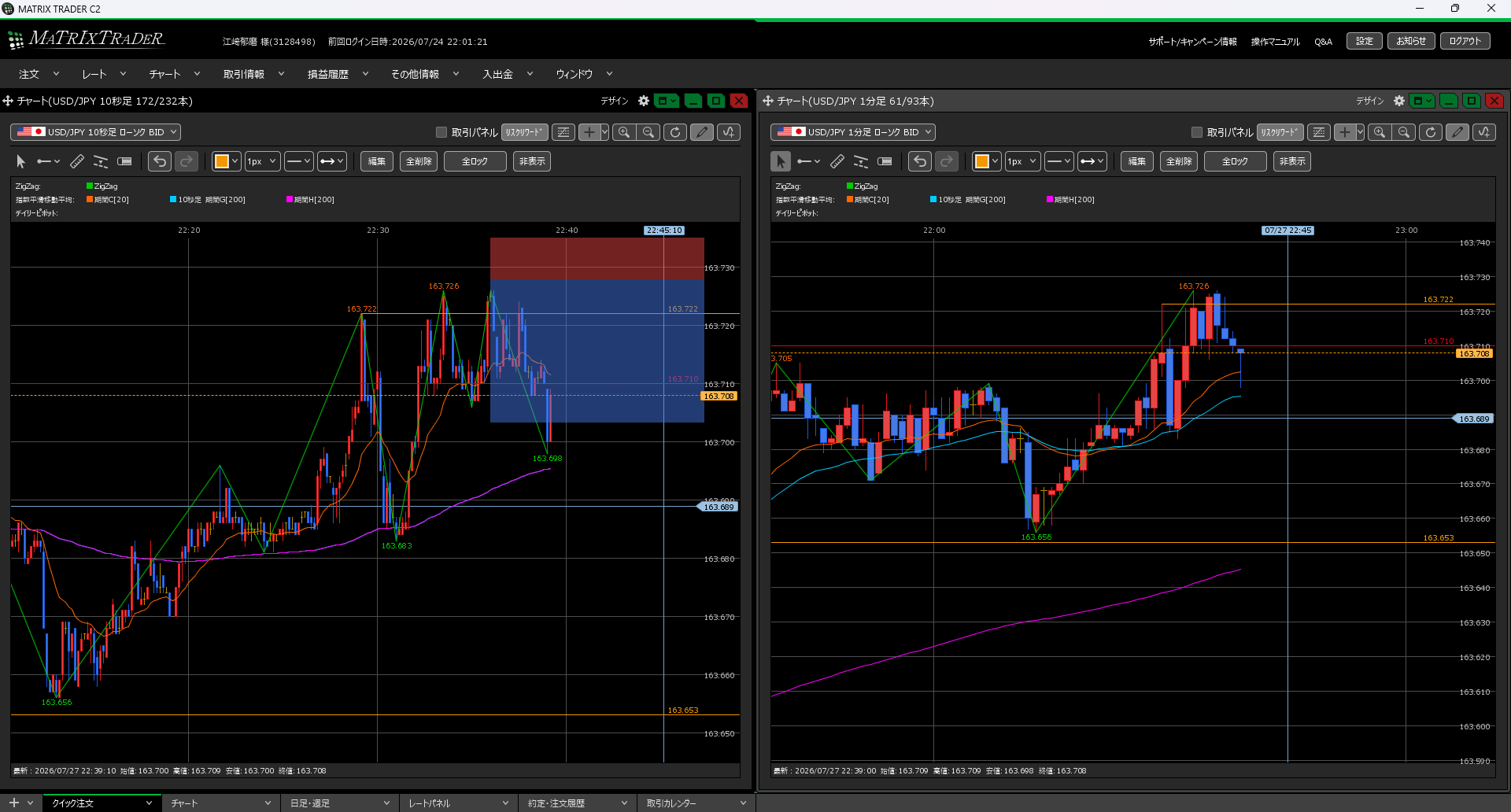Expand crosshair add dropdown in 1分足 chart

pos(1360,132)
